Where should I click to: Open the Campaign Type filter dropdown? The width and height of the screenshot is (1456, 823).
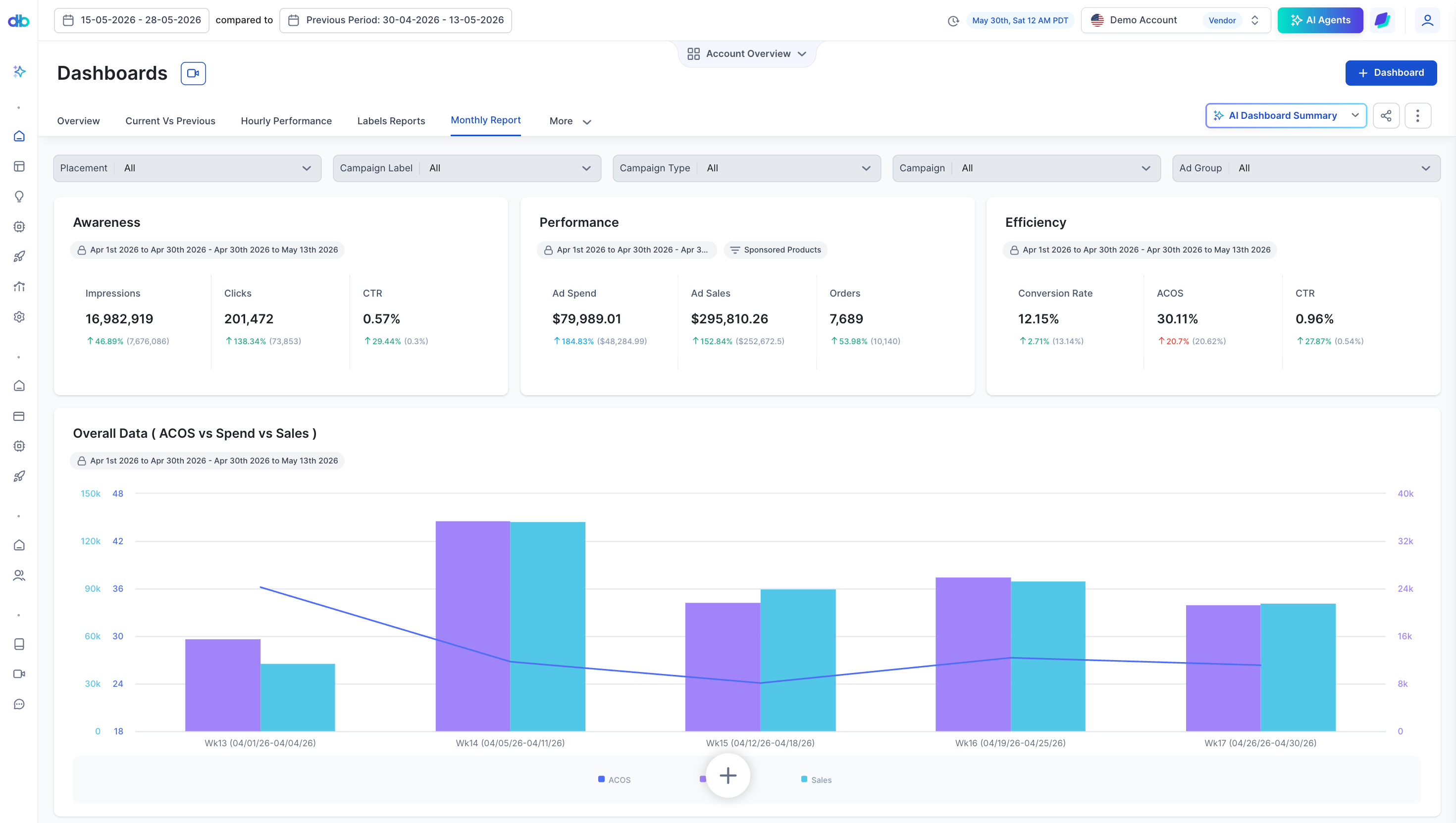[x=747, y=168]
